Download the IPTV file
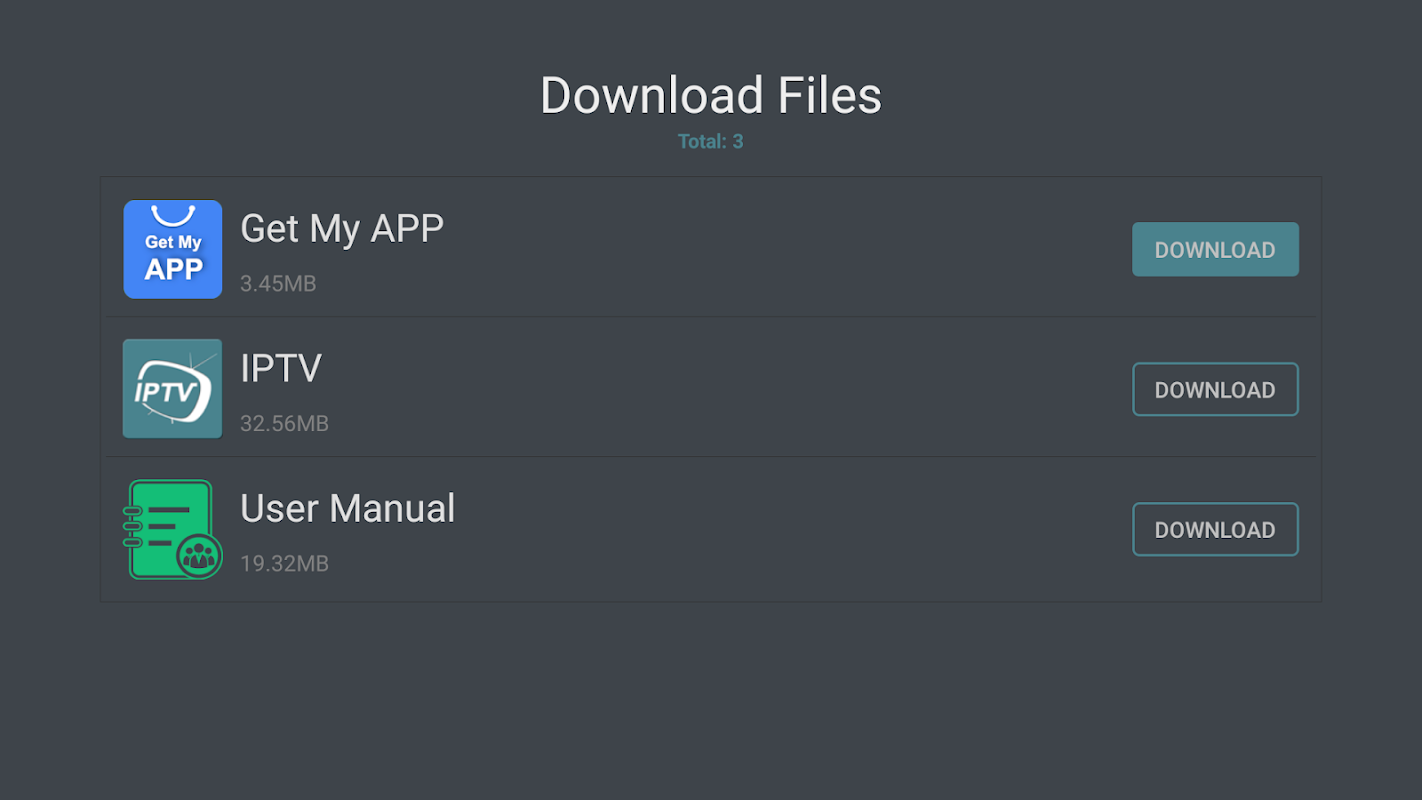The width and height of the screenshot is (1422, 800). coord(1215,389)
